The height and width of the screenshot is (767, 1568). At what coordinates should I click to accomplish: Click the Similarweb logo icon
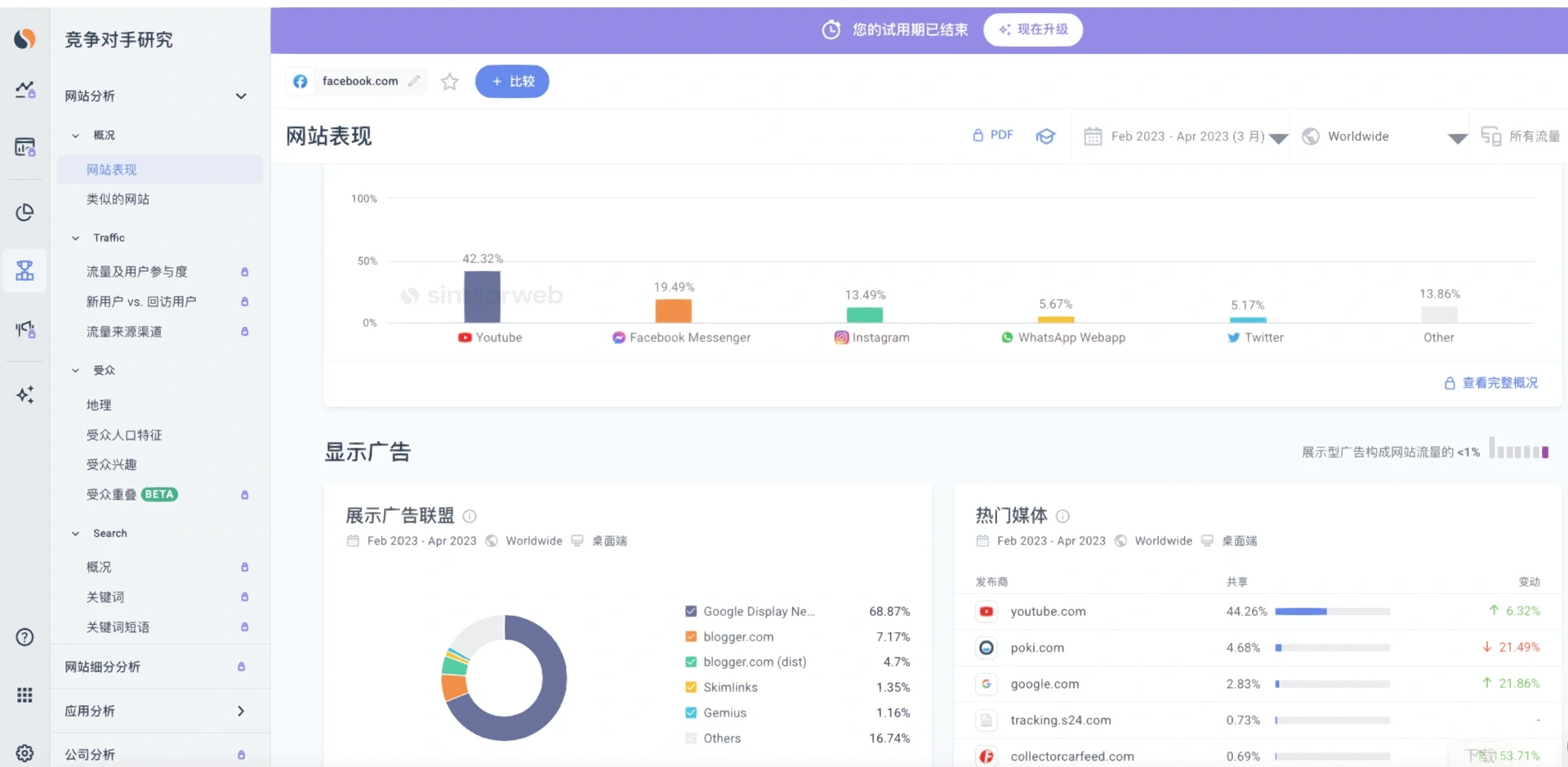[24, 38]
